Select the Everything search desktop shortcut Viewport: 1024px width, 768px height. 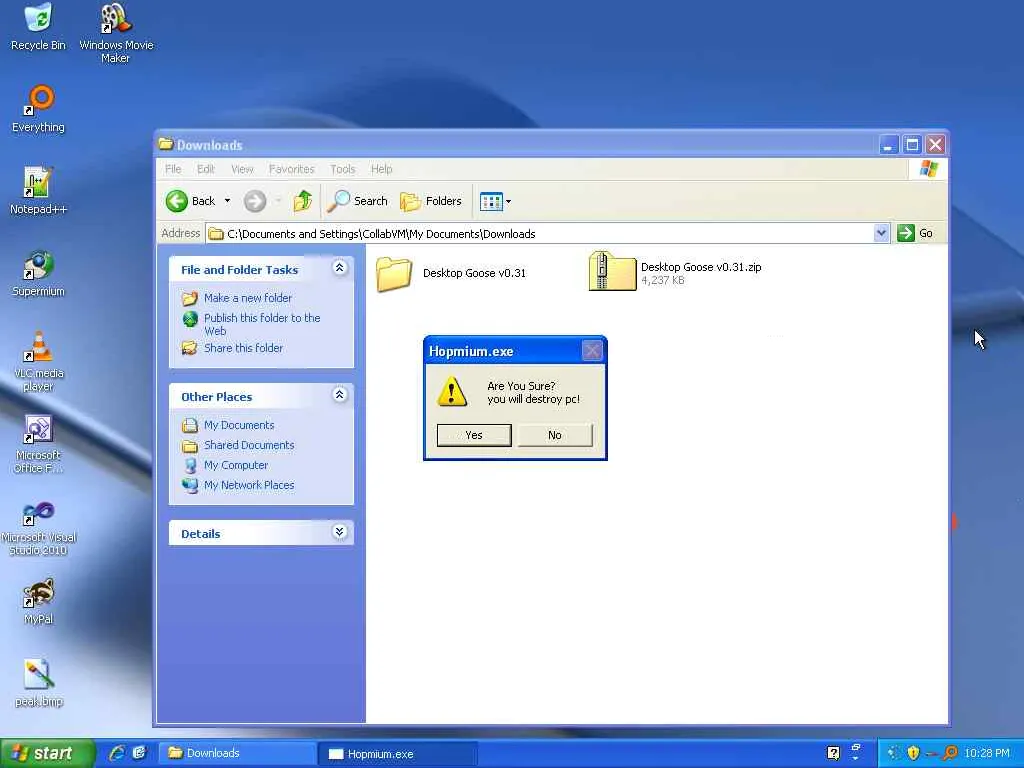click(x=39, y=108)
